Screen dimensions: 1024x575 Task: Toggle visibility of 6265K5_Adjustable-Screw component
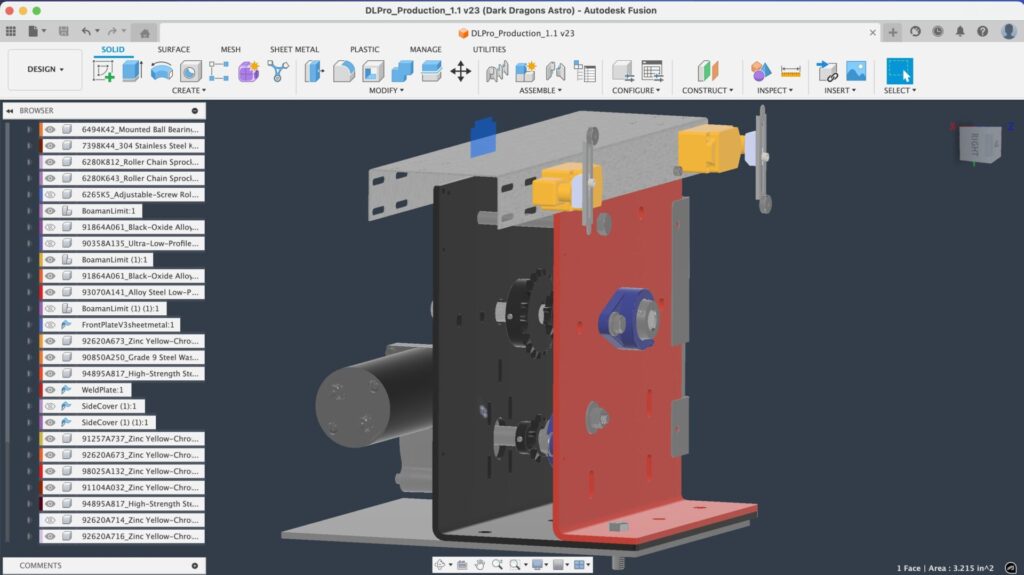point(50,195)
